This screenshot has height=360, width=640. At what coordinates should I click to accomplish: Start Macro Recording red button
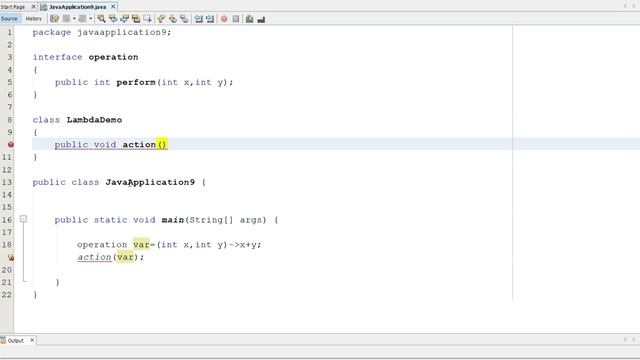click(224, 19)
